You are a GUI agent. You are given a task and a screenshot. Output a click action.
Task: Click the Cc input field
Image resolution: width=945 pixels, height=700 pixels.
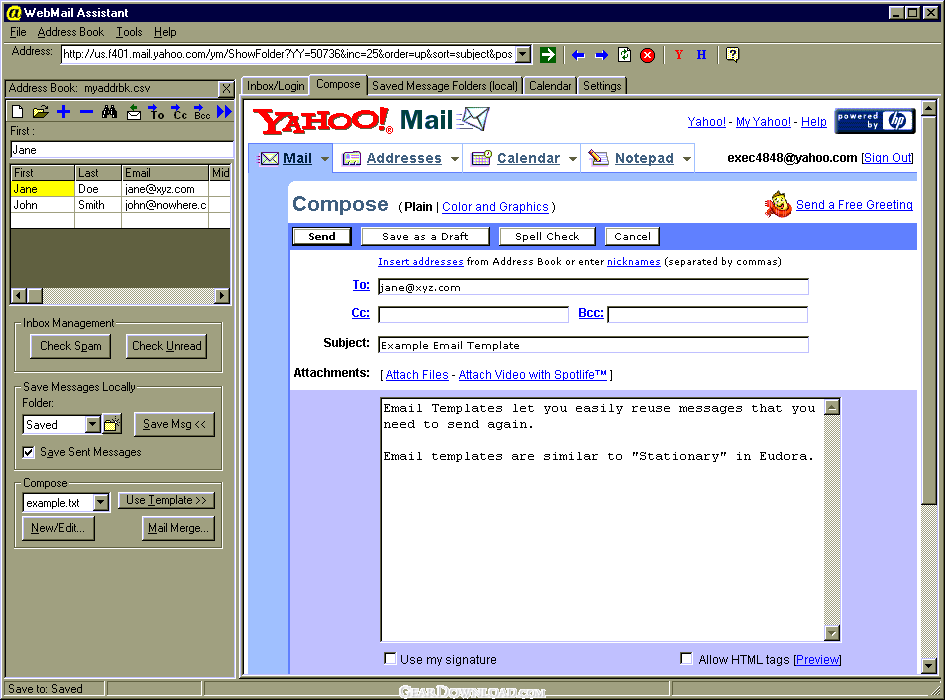click(x=473, y=315)
